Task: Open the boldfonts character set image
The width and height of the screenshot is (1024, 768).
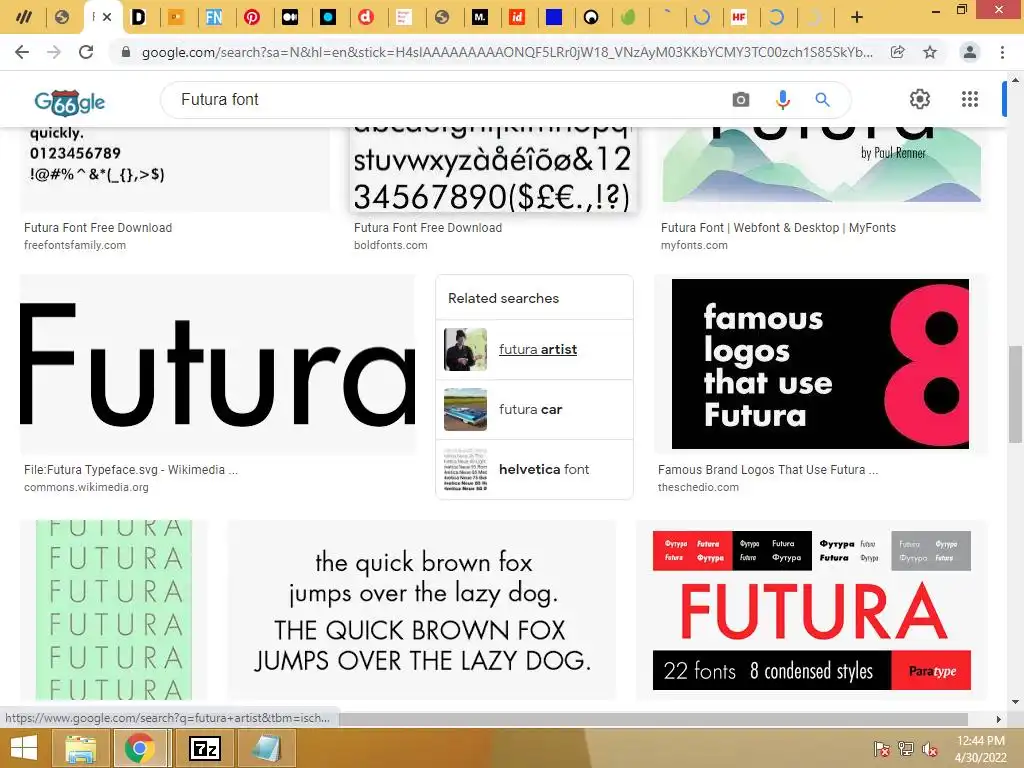Action: pos(493,170)
